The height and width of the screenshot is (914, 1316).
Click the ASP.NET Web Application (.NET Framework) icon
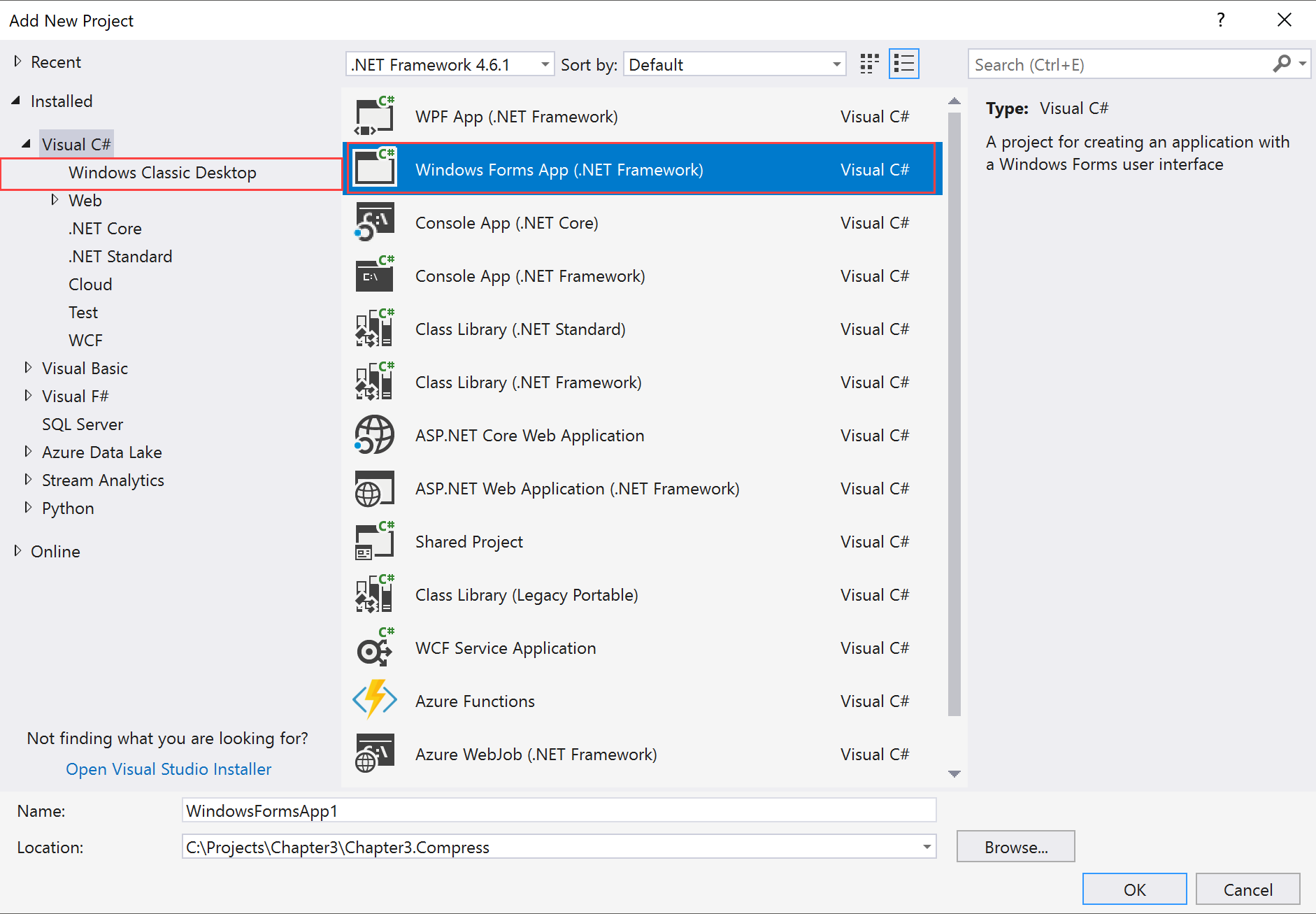(x=375, y=488)
